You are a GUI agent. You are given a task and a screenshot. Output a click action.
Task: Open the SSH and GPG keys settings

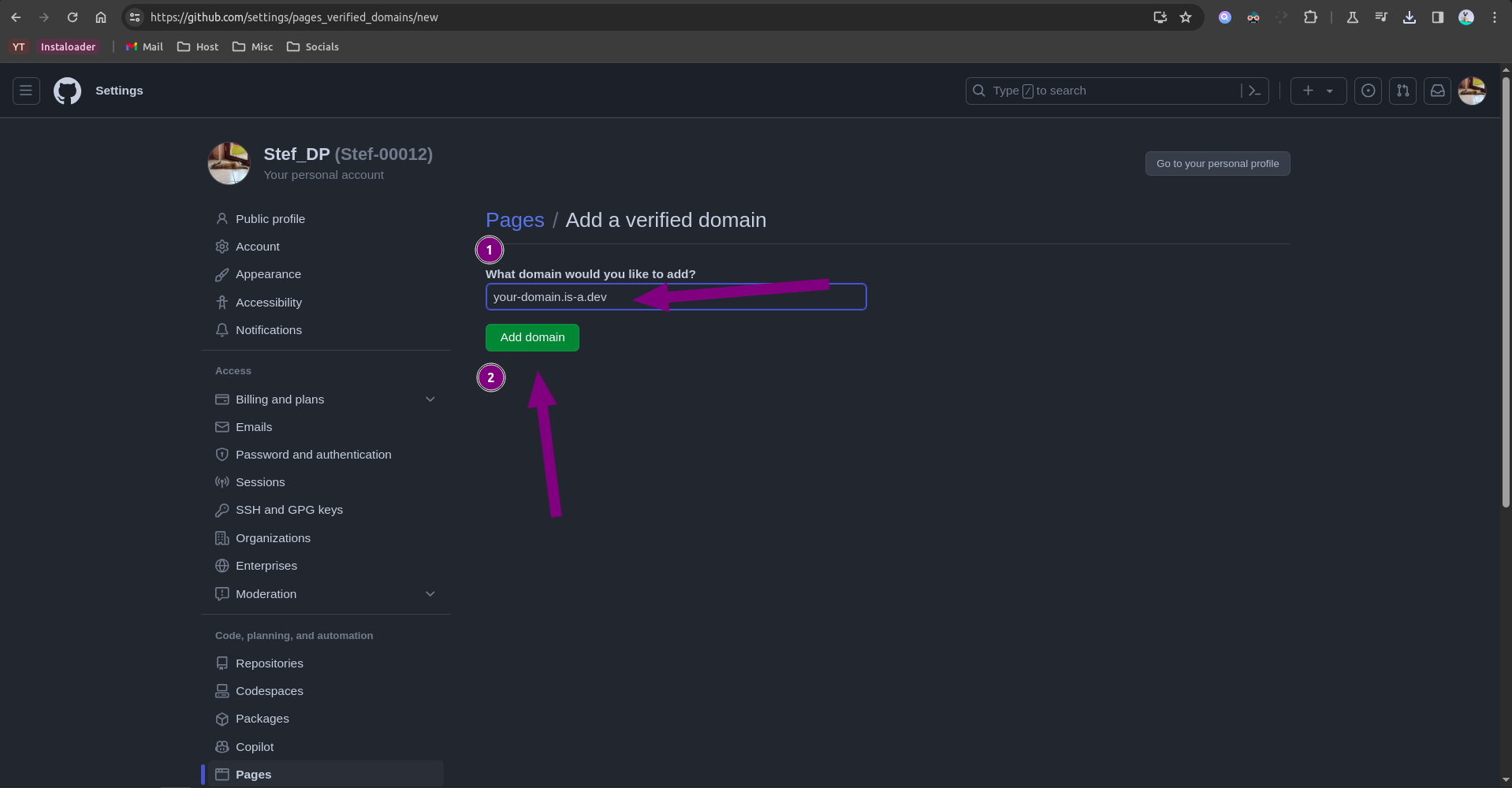click(x=289, y=510)
